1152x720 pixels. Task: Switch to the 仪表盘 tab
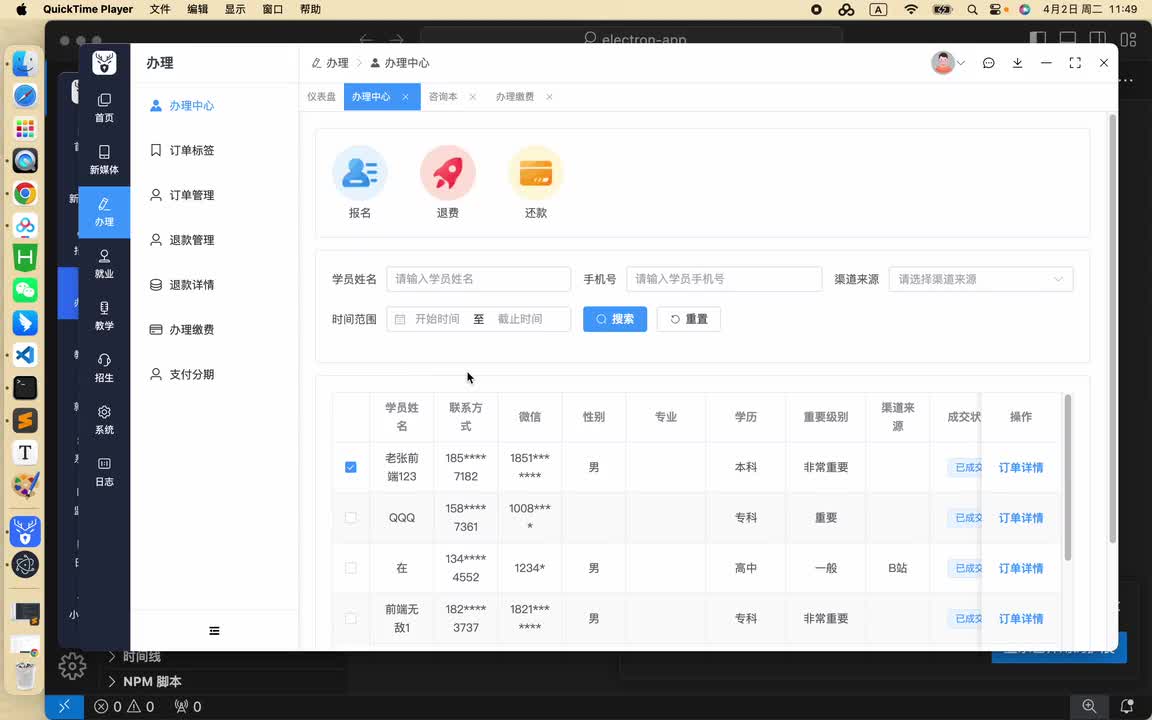321,97
